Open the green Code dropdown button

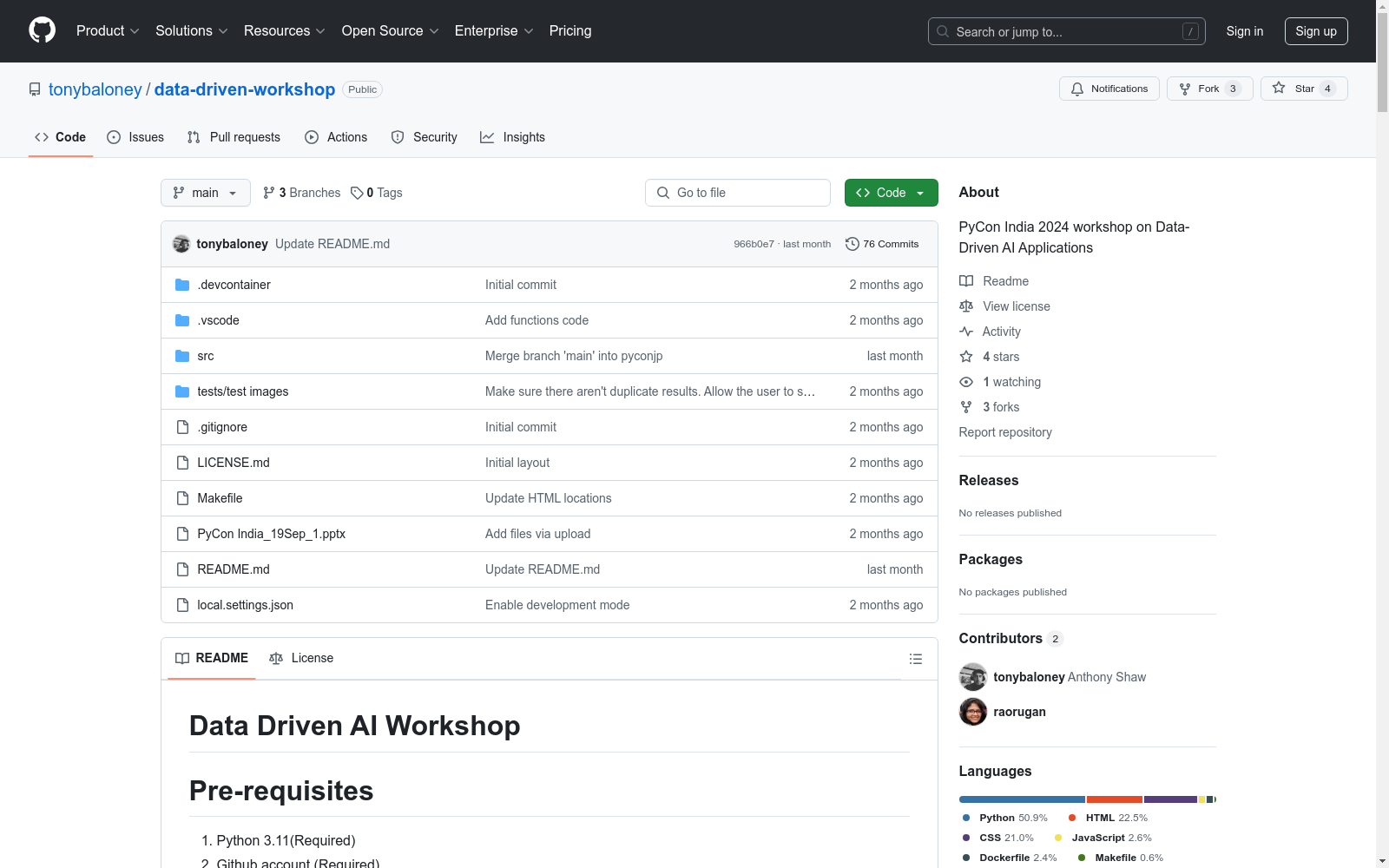[x=891, y=193]
